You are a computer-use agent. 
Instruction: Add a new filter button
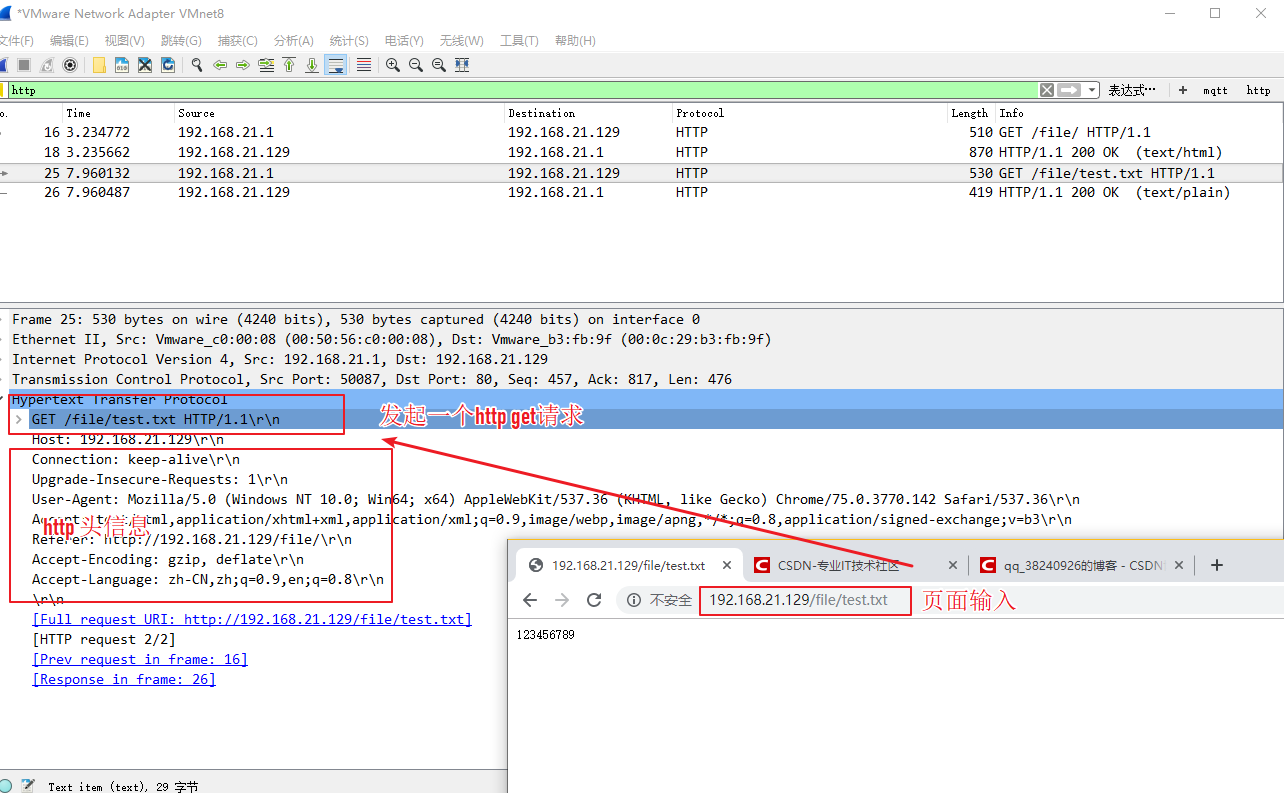[x=1183, y=90]
